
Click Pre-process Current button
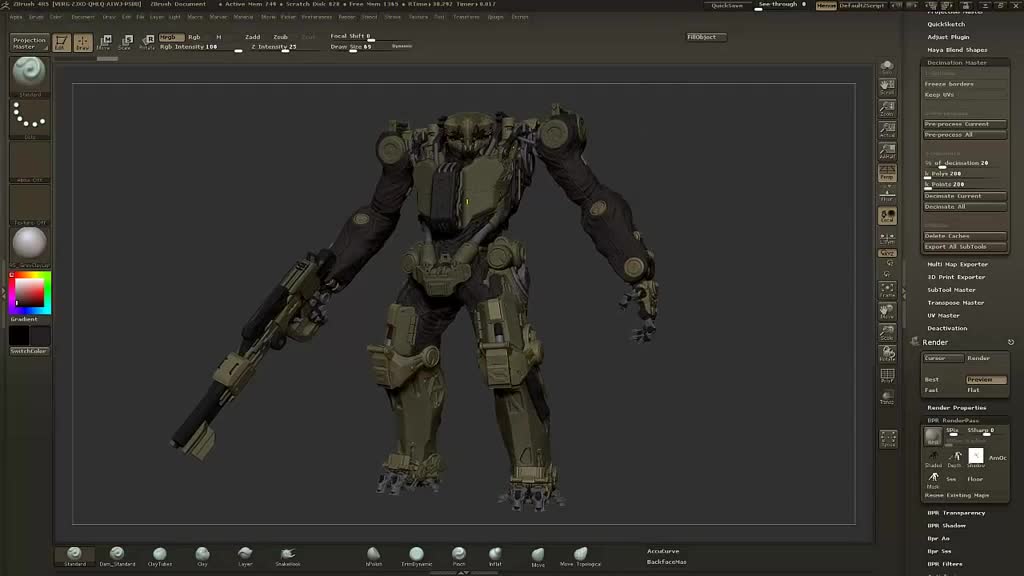pos(965,124)
